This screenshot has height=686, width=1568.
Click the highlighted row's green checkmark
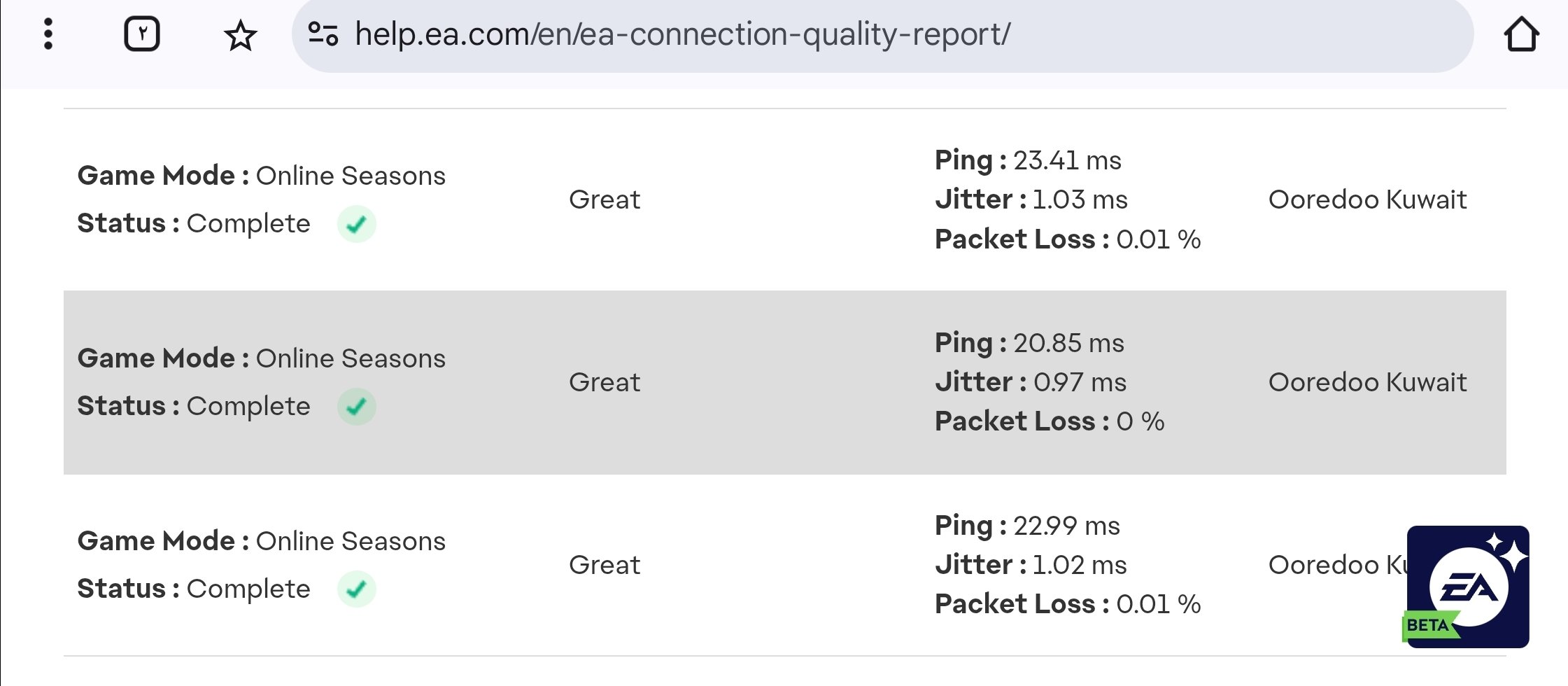[x=357, y=407]
